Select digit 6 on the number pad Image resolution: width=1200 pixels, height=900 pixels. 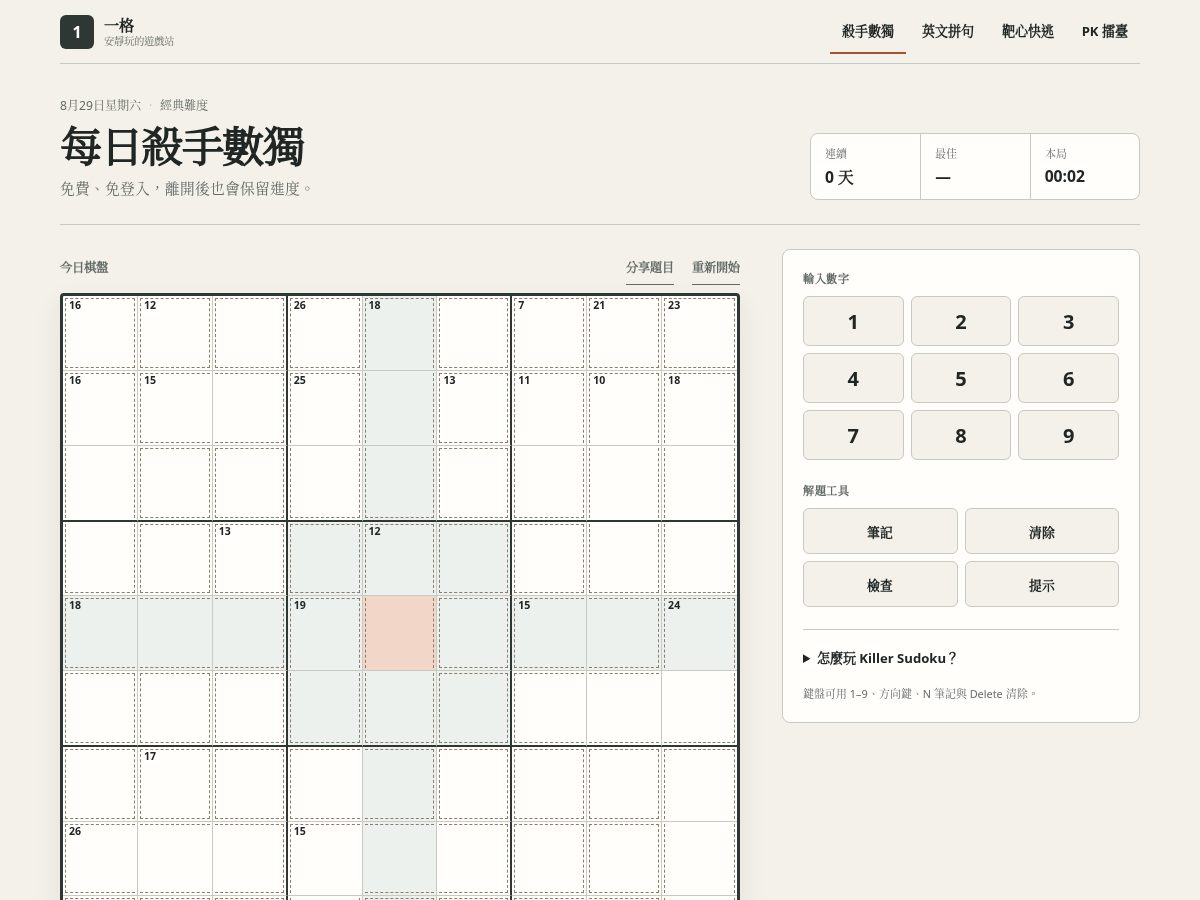coord(1068,378)
